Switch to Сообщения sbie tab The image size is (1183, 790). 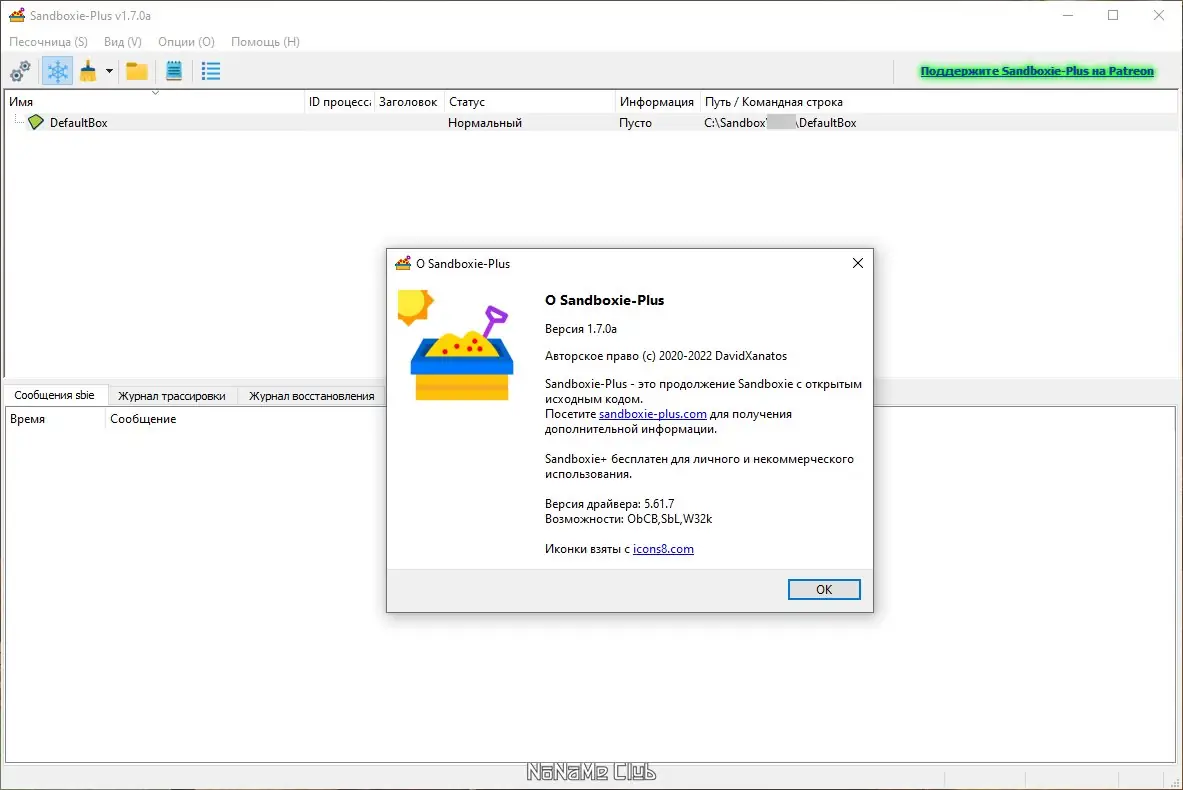(54, 395)
